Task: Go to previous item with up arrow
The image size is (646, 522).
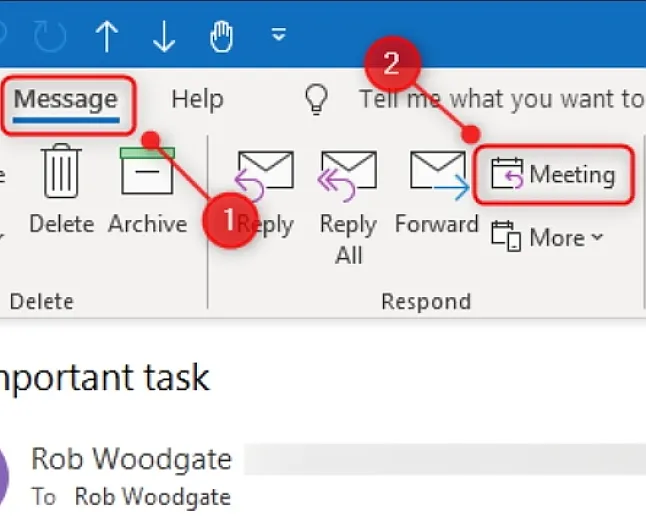Action: click(107, 37)
